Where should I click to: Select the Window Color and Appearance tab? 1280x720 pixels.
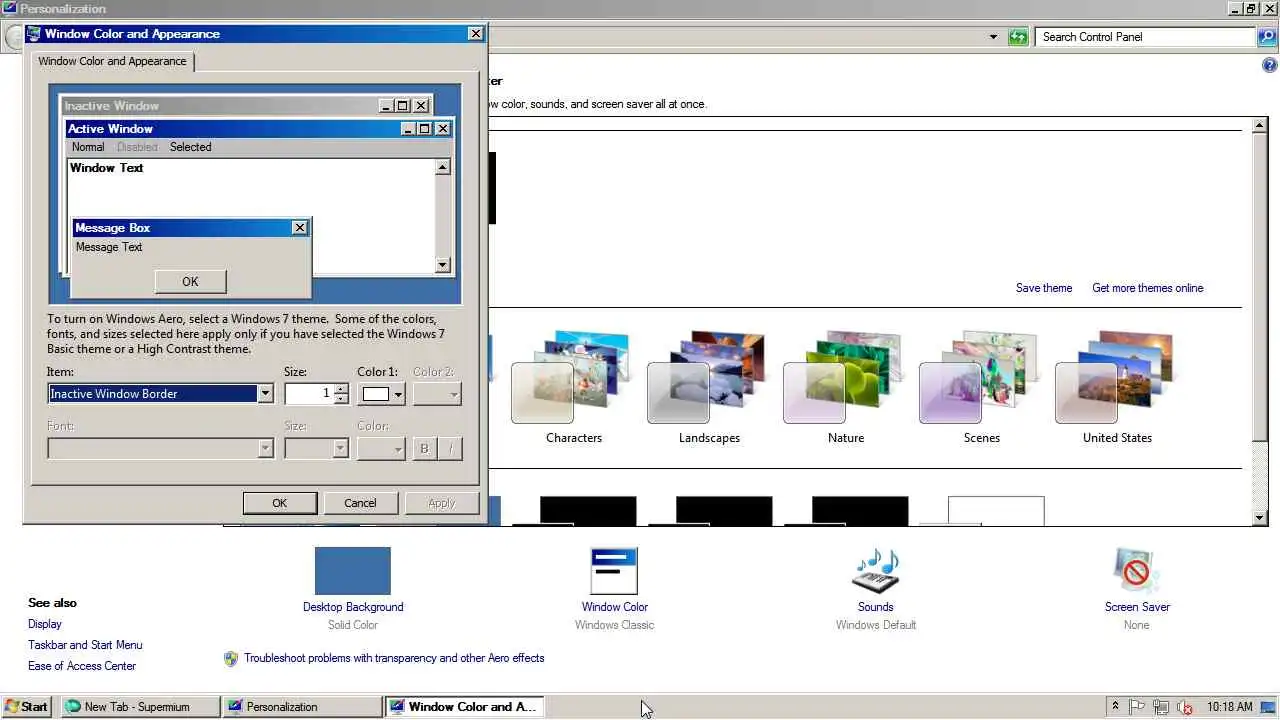(112, 61)
